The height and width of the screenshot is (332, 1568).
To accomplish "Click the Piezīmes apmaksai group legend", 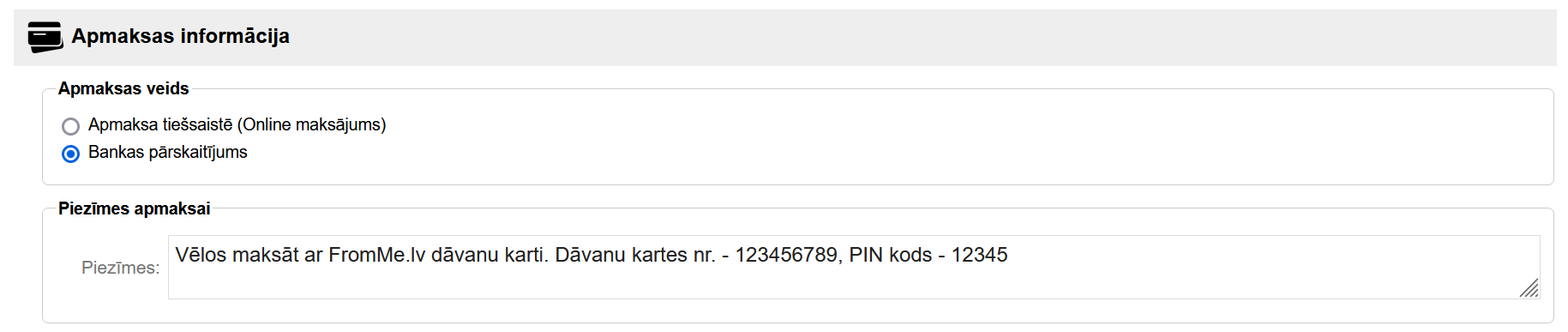I will click(135, 208).
